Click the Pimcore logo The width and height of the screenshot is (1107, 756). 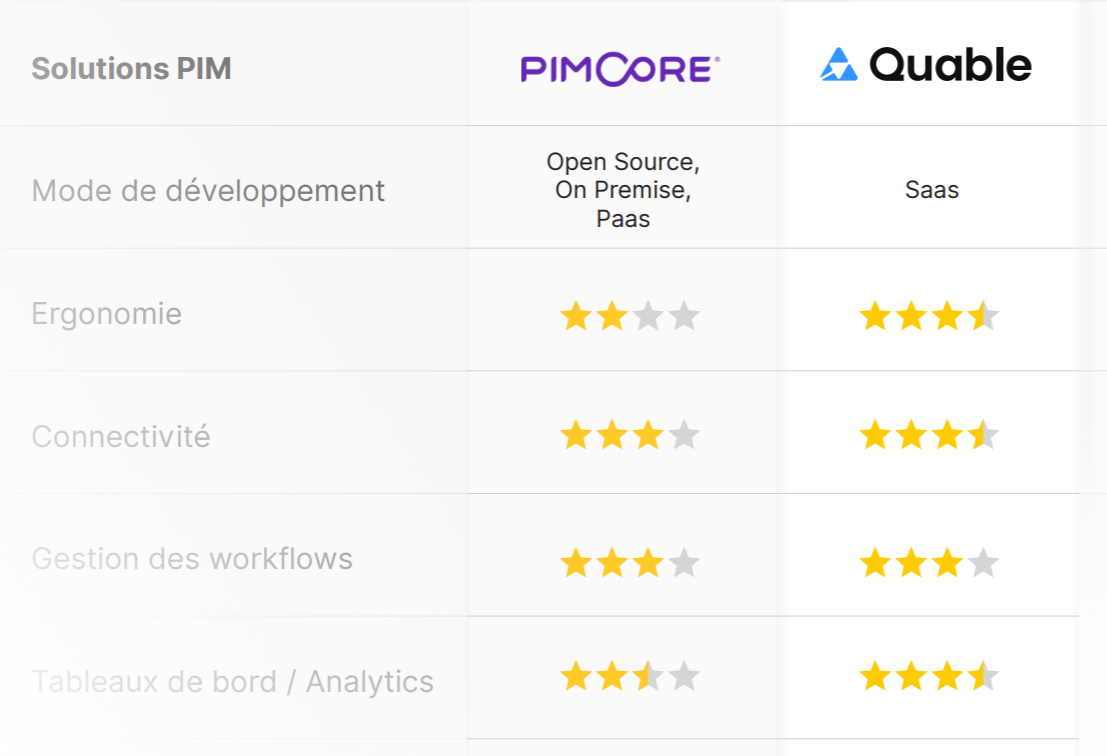621,69
